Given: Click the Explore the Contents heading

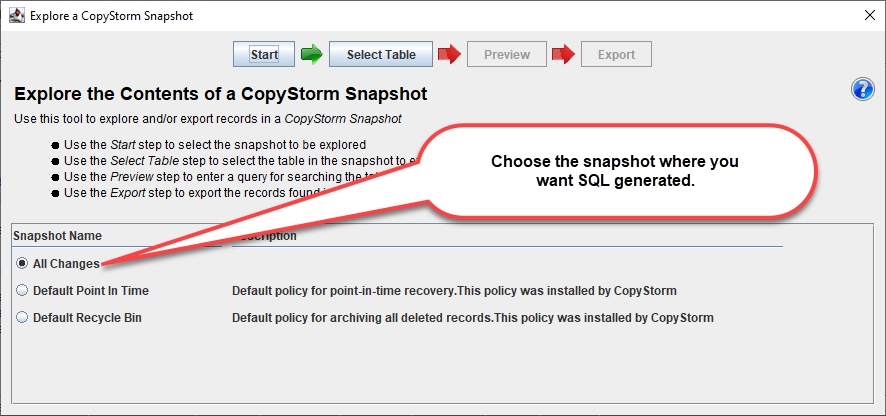Looking at the screenshot, I should [220, 94].
